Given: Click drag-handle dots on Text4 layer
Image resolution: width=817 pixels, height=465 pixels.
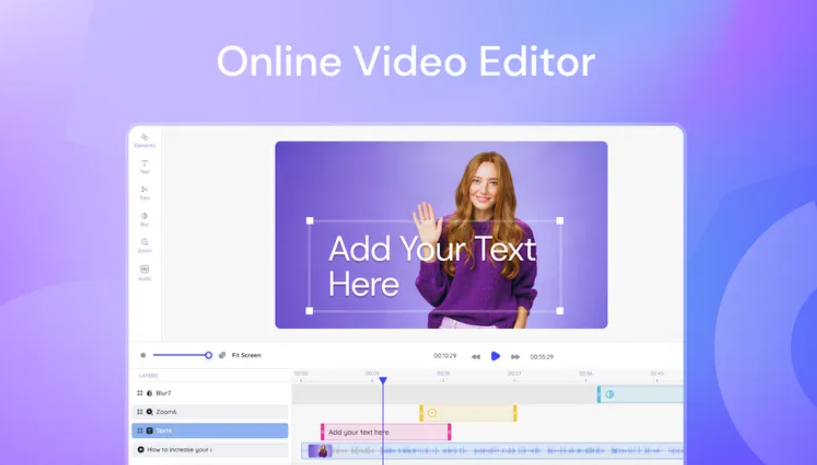Looking at the screenshot, I should (140, 431).
